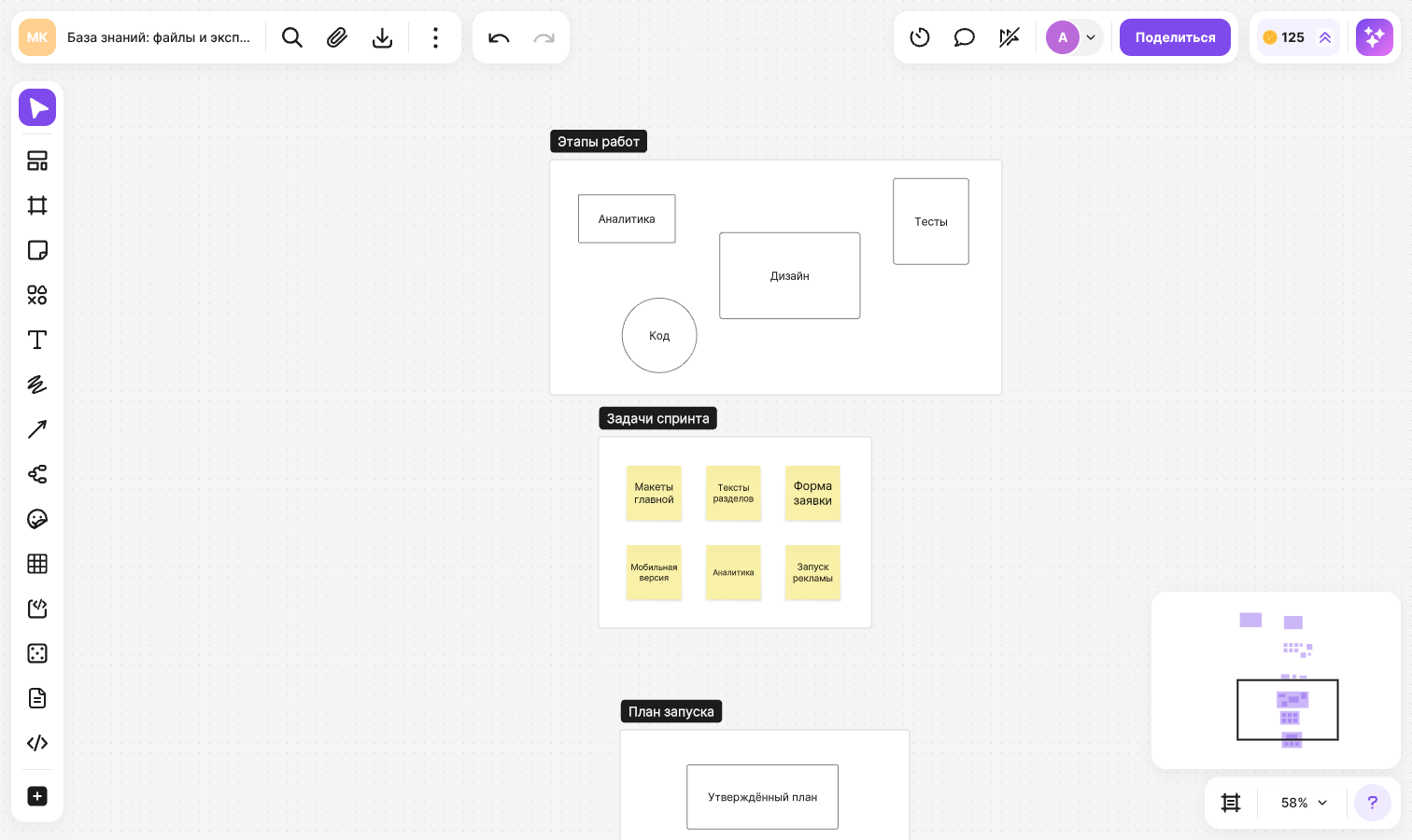Select the Форма заявки sticky note
Screen dimensions: 1412x840
click(x=812, y=493)
